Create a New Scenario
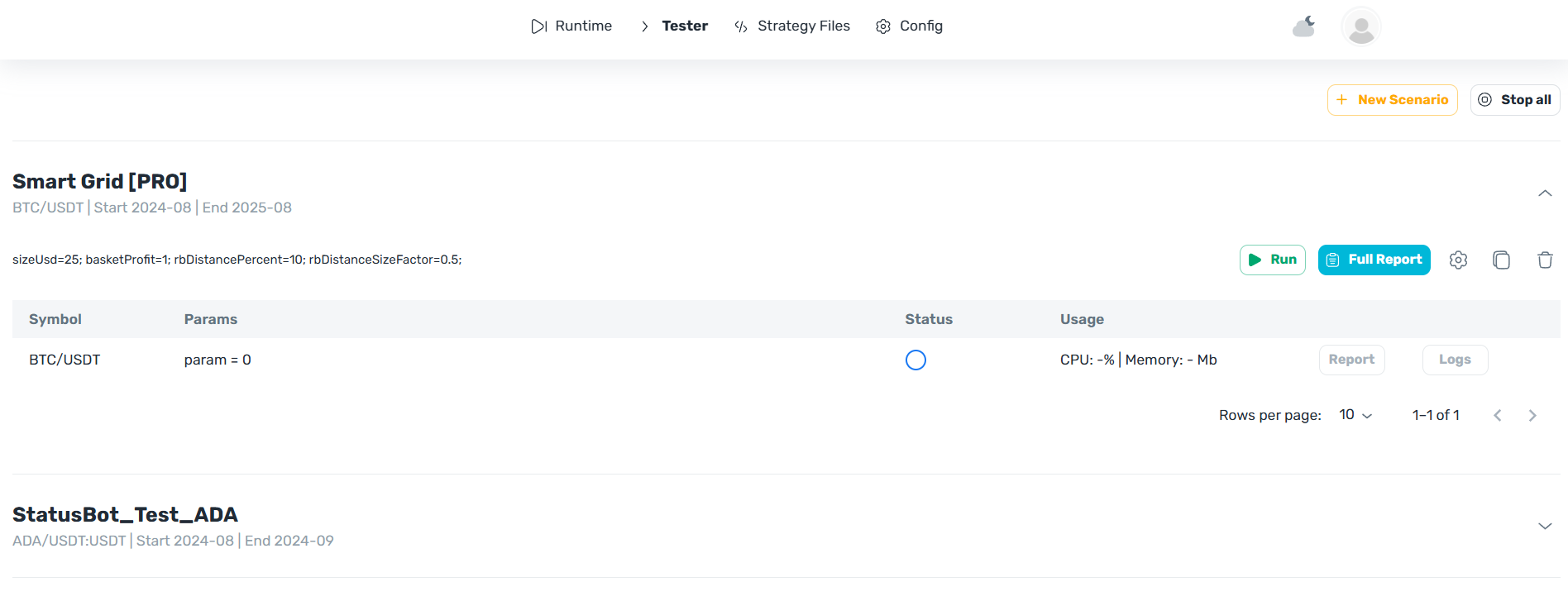The height and width of the screenshot is (601, 1568). [1392, 100]
